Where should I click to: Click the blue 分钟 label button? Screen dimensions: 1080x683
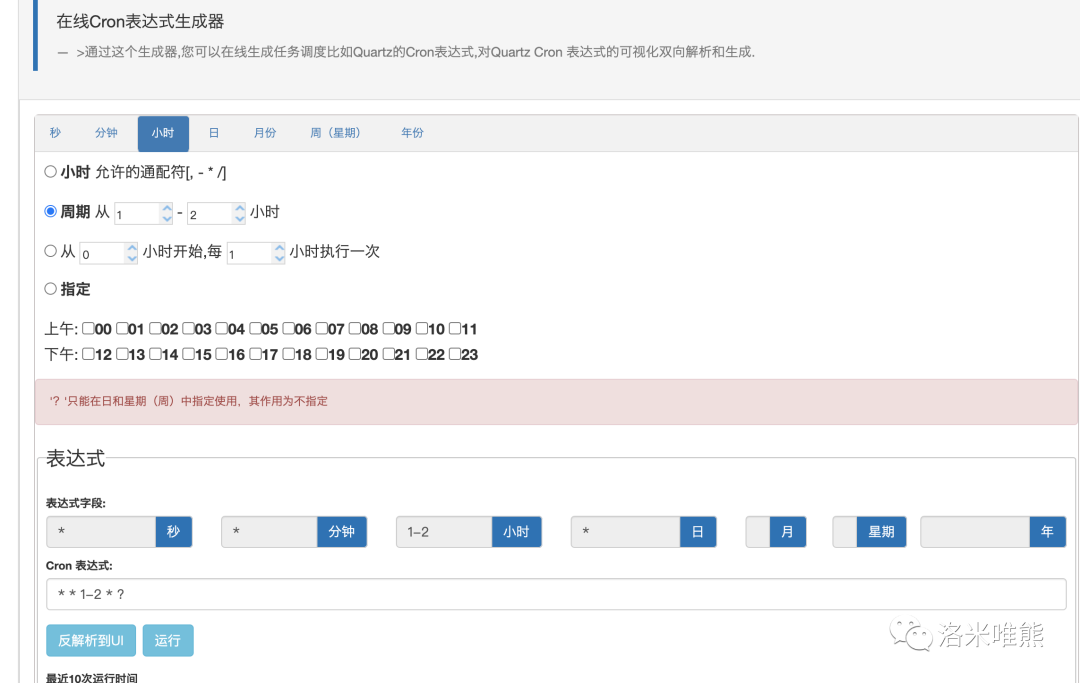coord(342,532)
